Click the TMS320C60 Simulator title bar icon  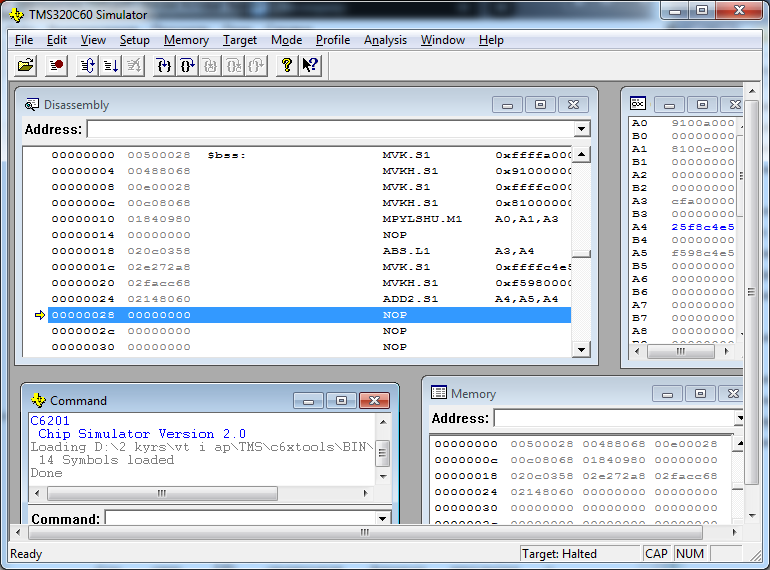point(17,15)
